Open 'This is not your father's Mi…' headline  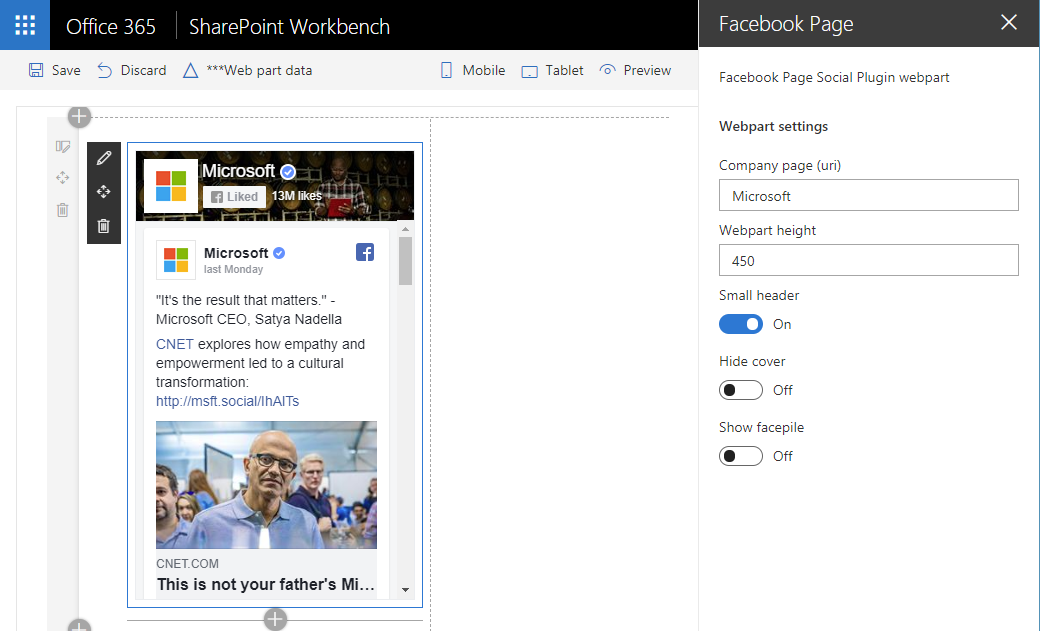266,585
